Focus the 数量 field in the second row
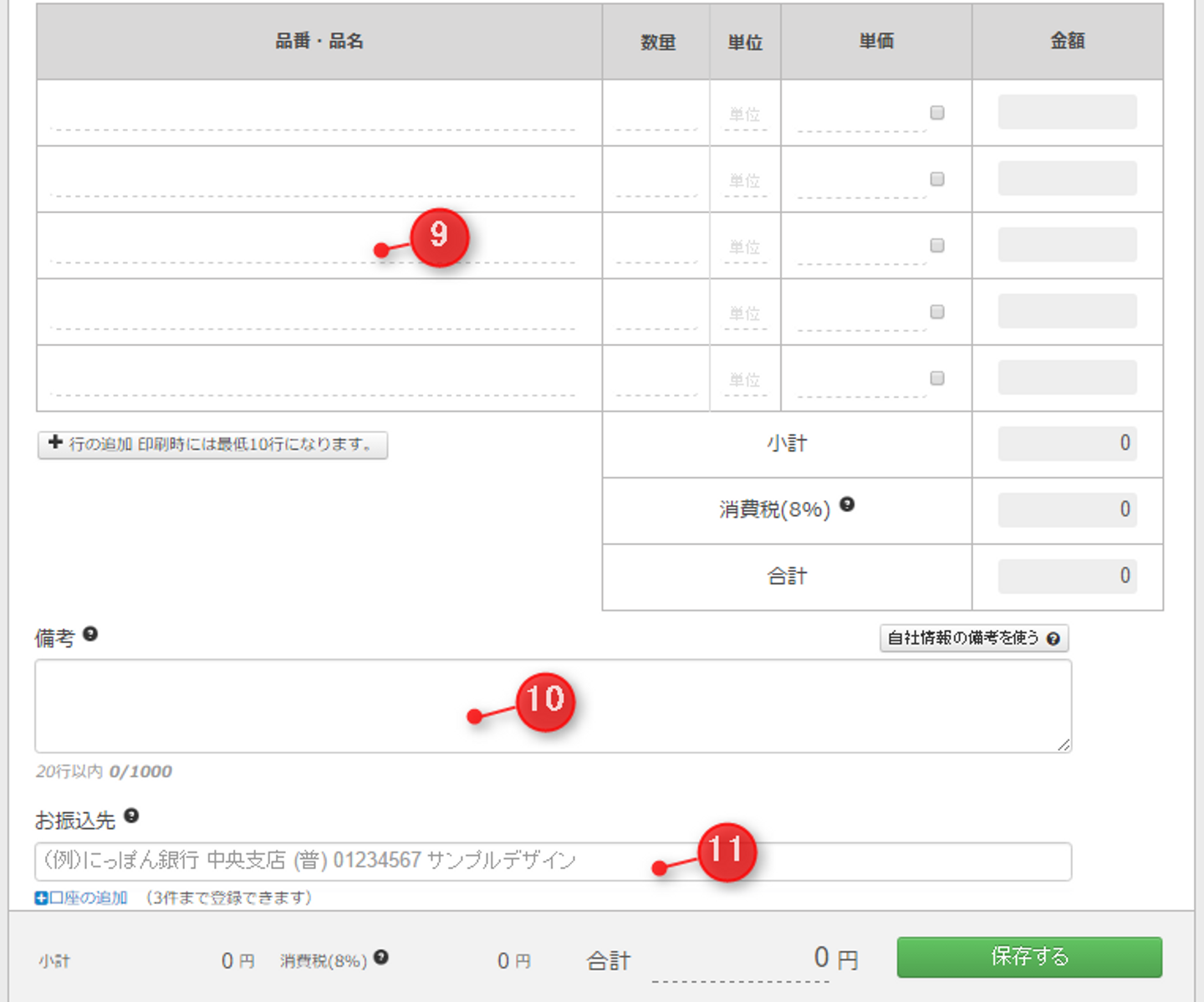The width and height of the screenshot is (1204, 1002). coord(656,181)
